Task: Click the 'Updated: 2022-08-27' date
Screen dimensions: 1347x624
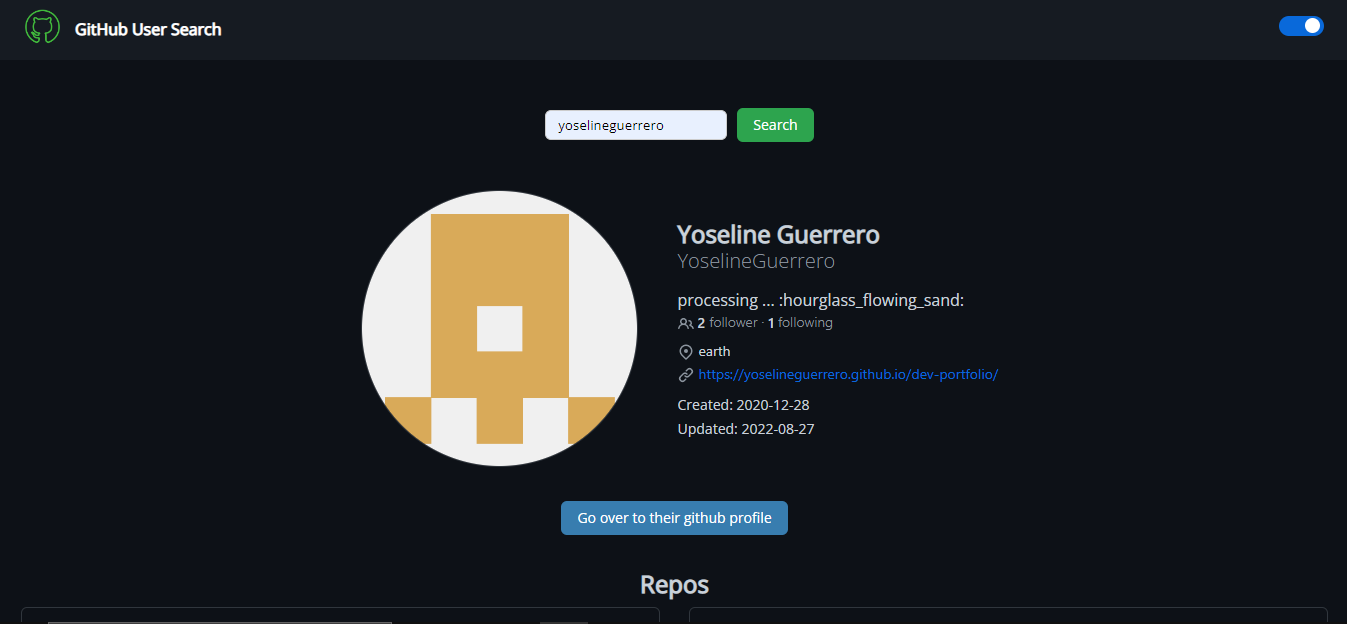Action: point(744,429)
